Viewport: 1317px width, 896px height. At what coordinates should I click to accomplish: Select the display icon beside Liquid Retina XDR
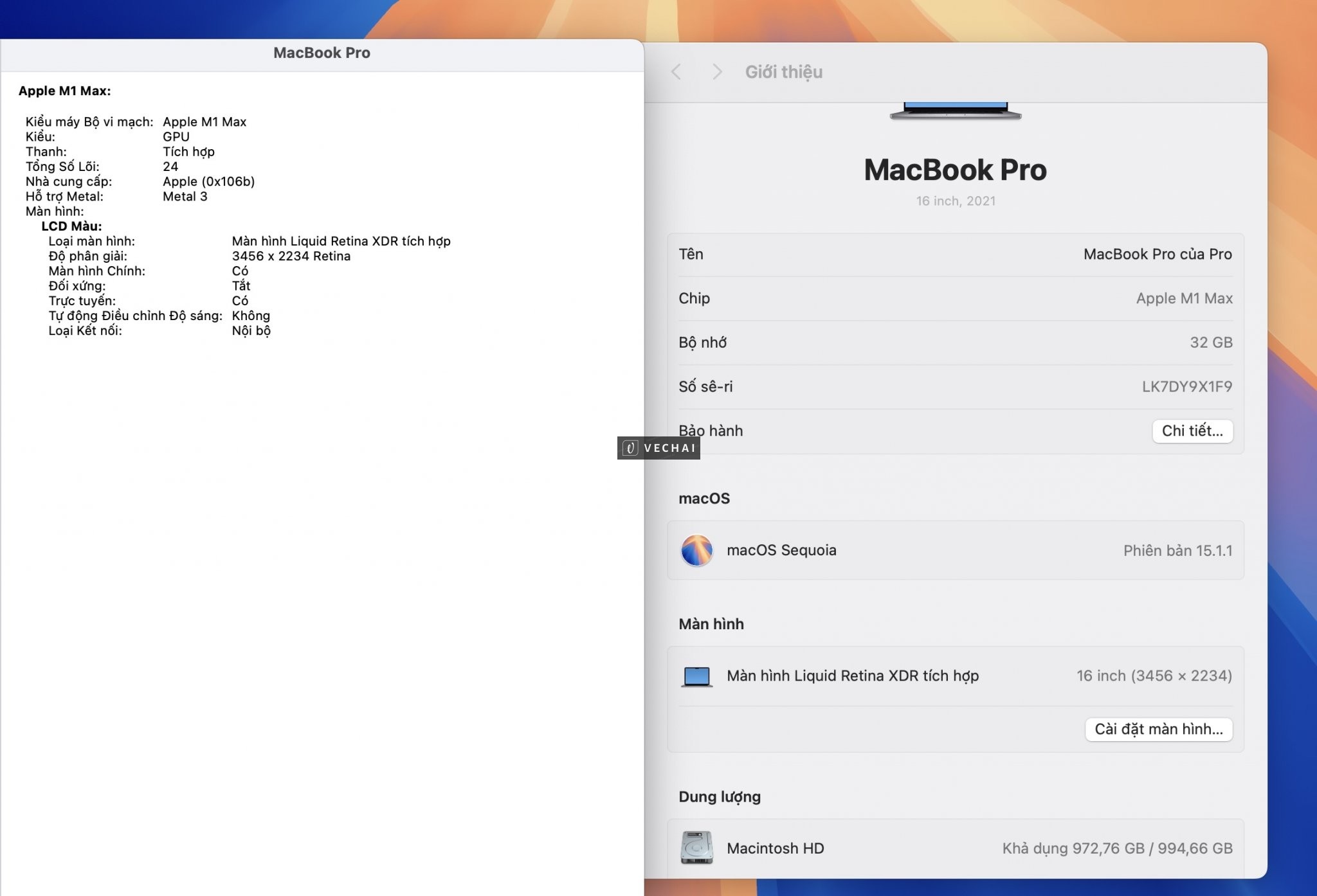coord(696,676)
